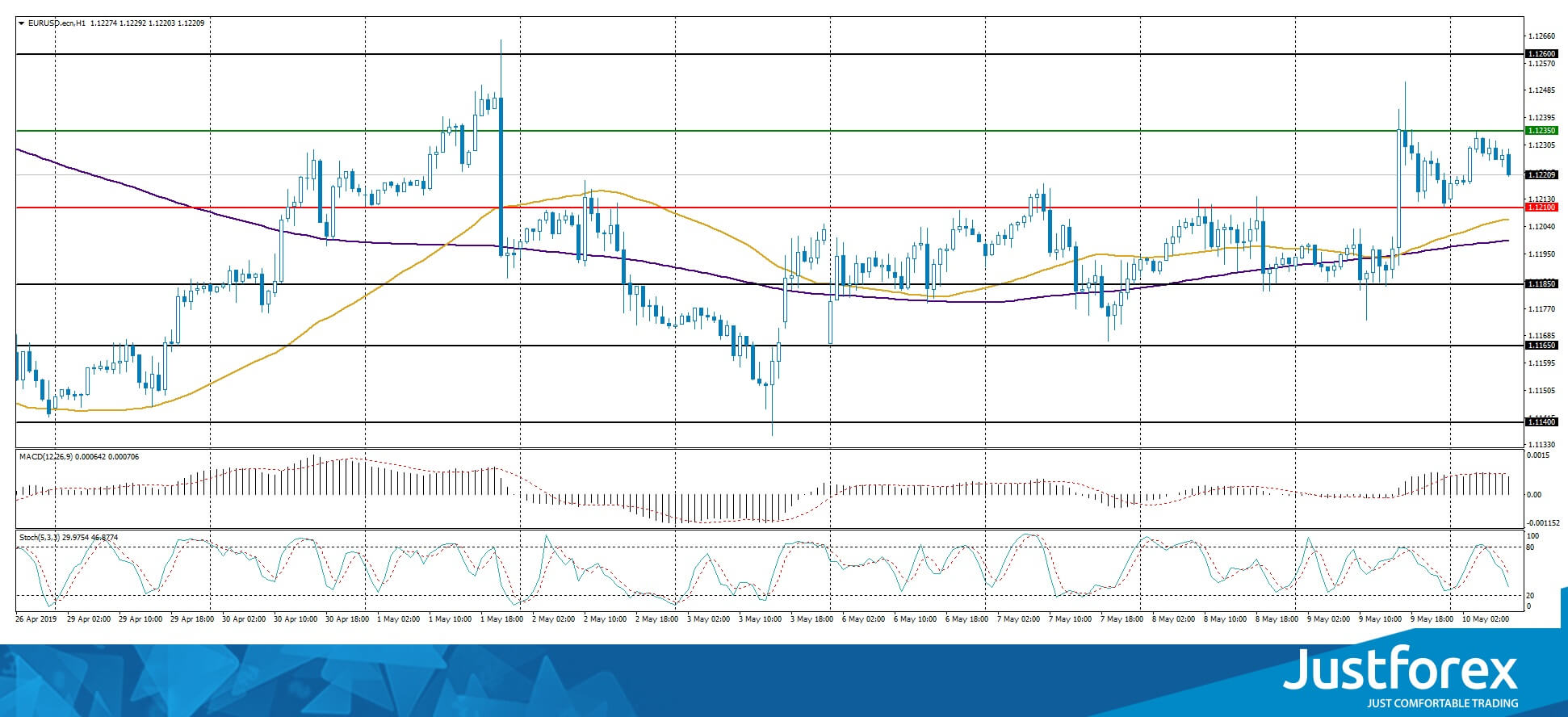Click the 1.11770 price axis value
The height and width of the screenshot is (717, 1568).
[1542, 308]
